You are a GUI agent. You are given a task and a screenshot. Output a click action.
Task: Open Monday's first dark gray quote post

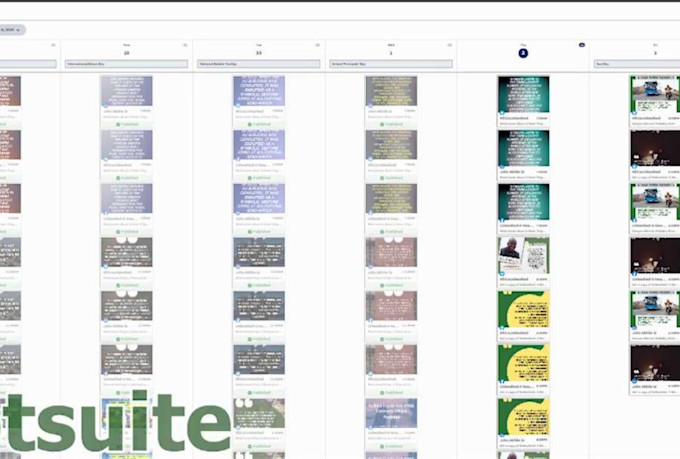point(127,263)
